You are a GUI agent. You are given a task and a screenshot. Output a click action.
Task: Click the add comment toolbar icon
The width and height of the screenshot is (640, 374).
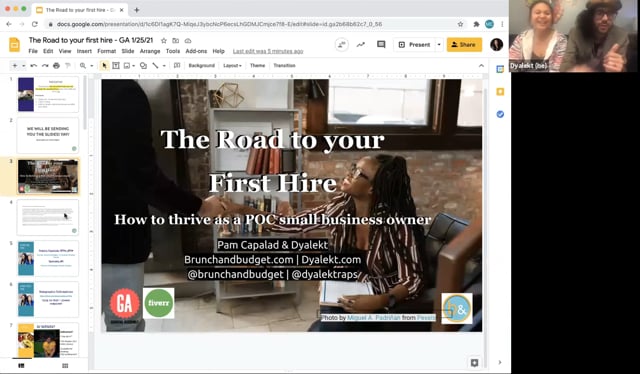177,65
